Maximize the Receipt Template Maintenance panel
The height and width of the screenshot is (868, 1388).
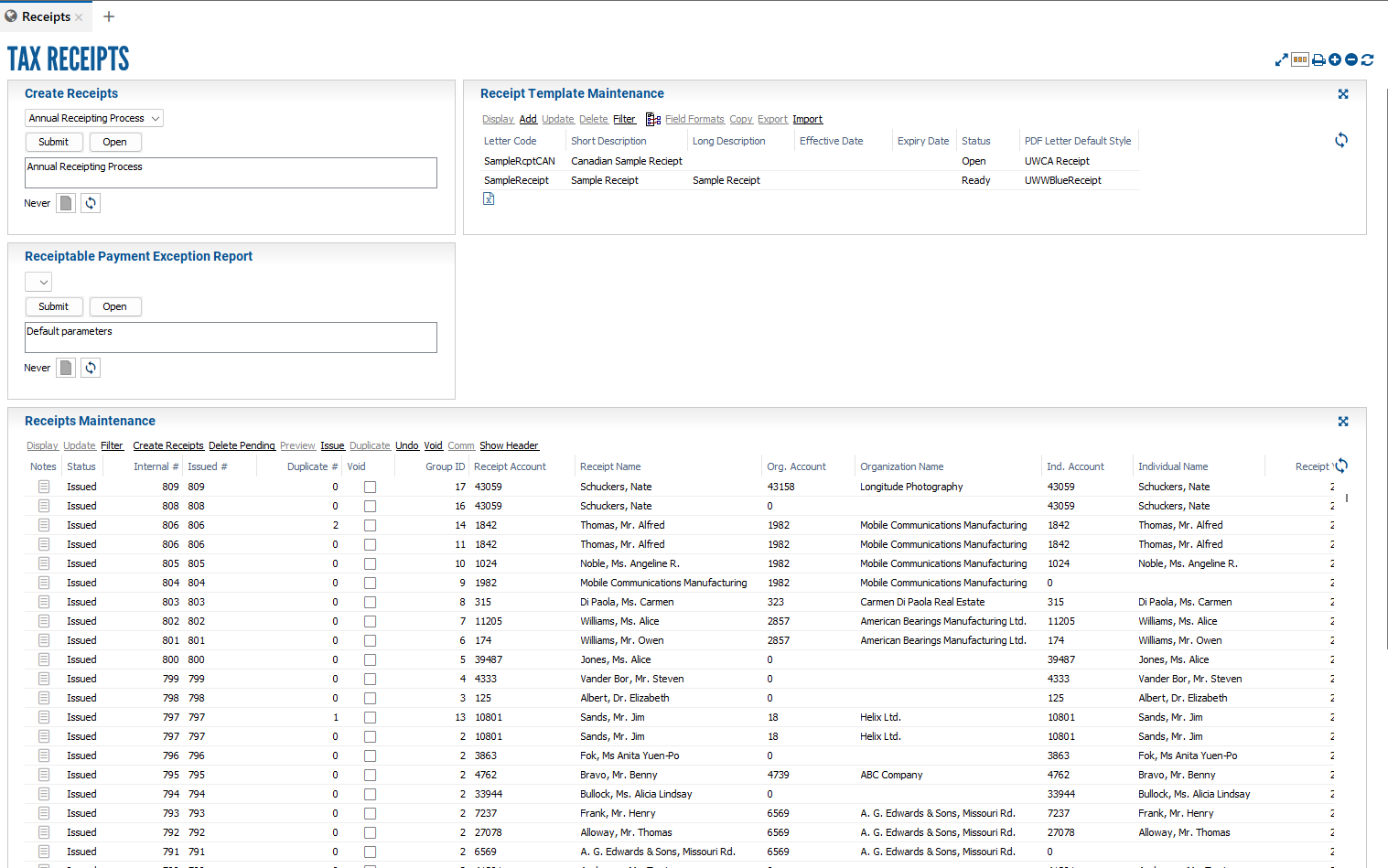point(1343,94)
